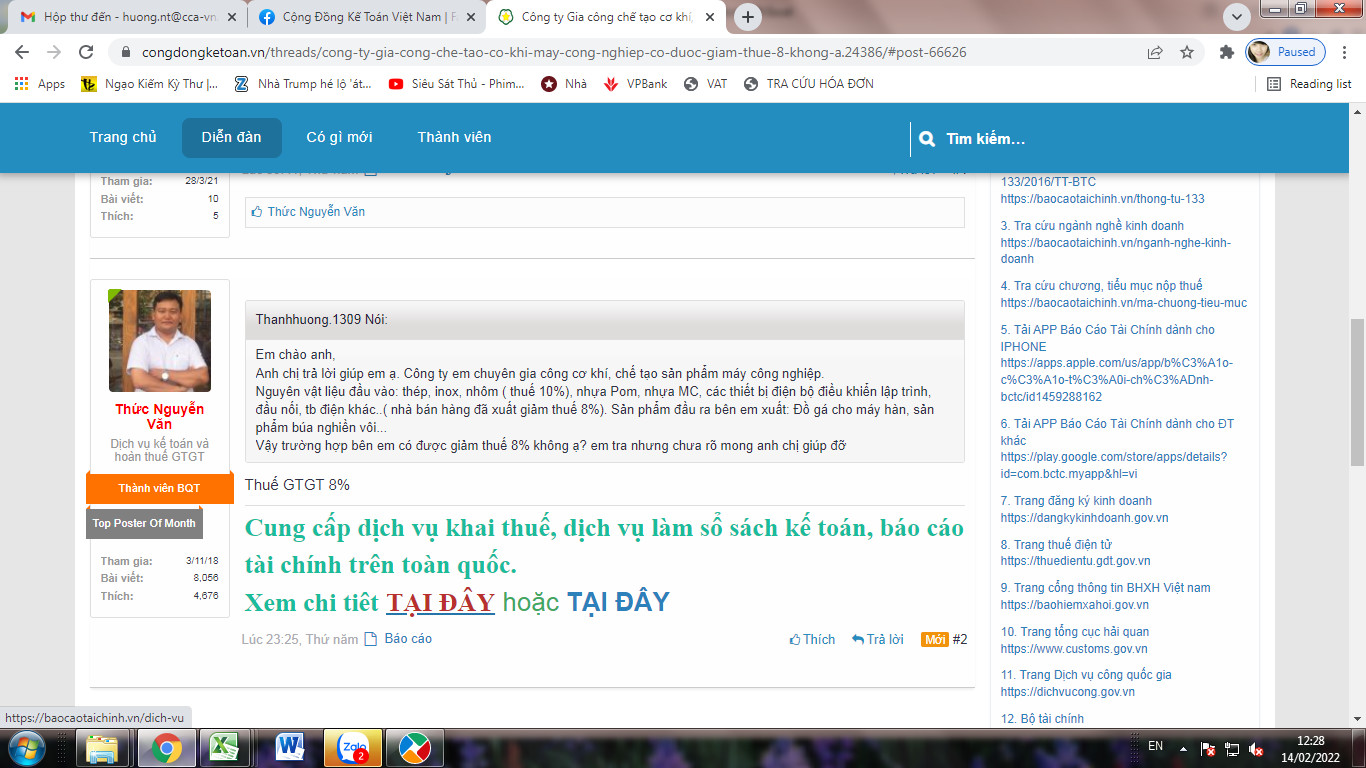
Task: Click the search magnifier icon
Action: point(927,139)
